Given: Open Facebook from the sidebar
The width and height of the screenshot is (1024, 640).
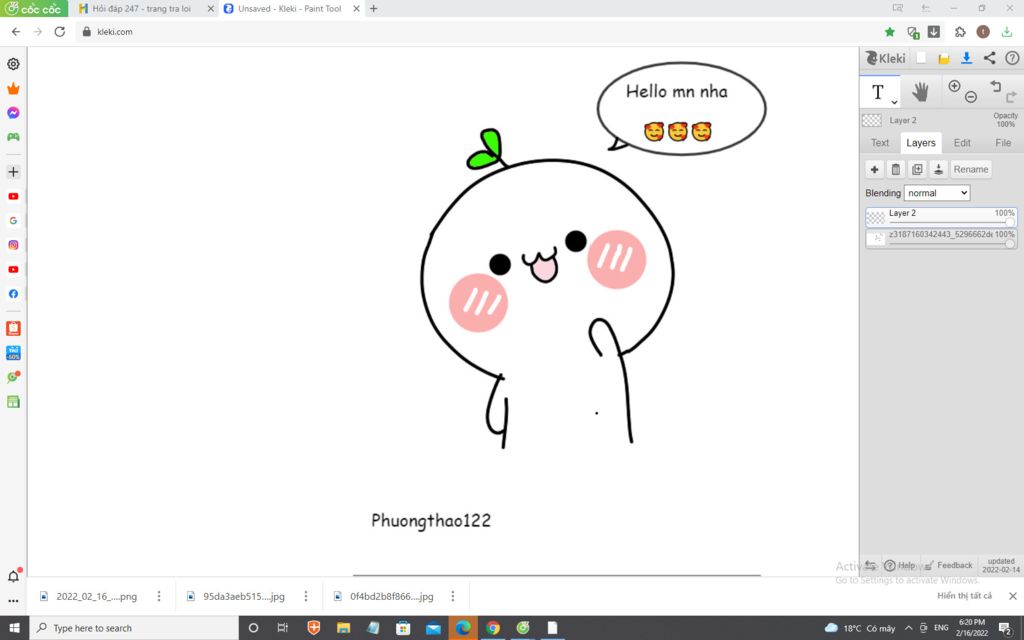Looking at the screenshot, I should [x=13, y=294].
